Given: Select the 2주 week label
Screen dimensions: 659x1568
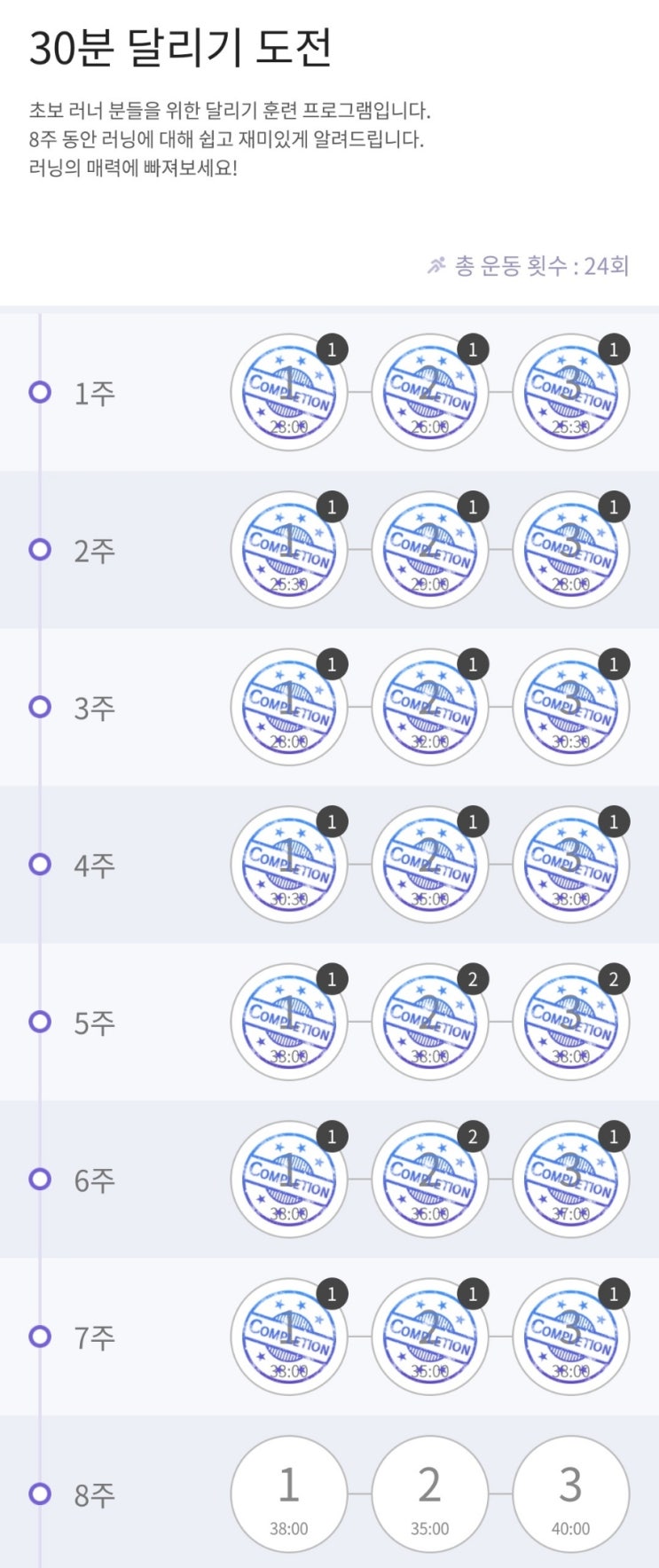Looking at the screenshot, I should pos(94,551).
